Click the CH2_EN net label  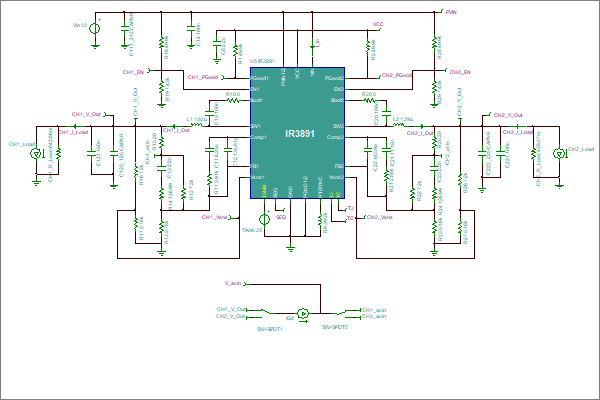[460, 72]
